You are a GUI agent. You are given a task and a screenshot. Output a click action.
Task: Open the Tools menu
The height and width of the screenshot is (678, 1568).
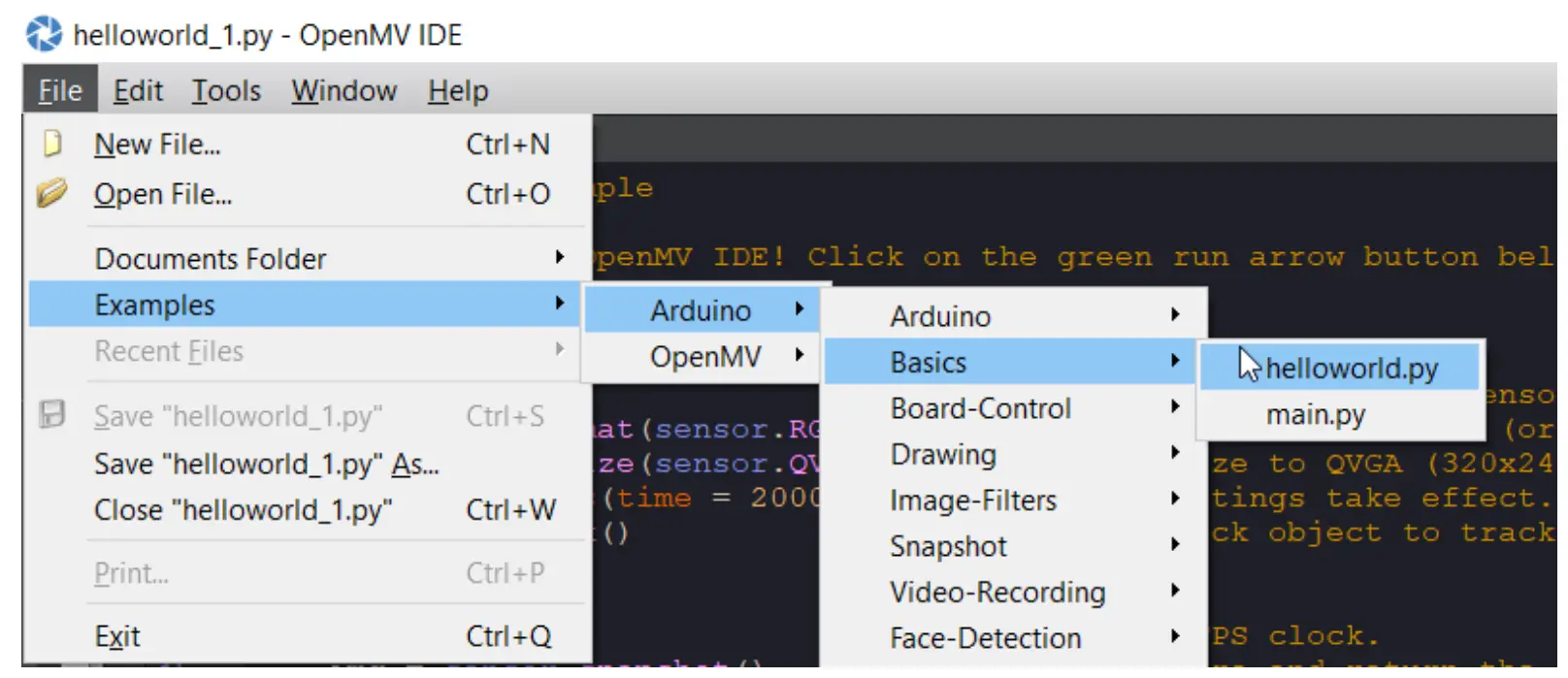point(226,90)
